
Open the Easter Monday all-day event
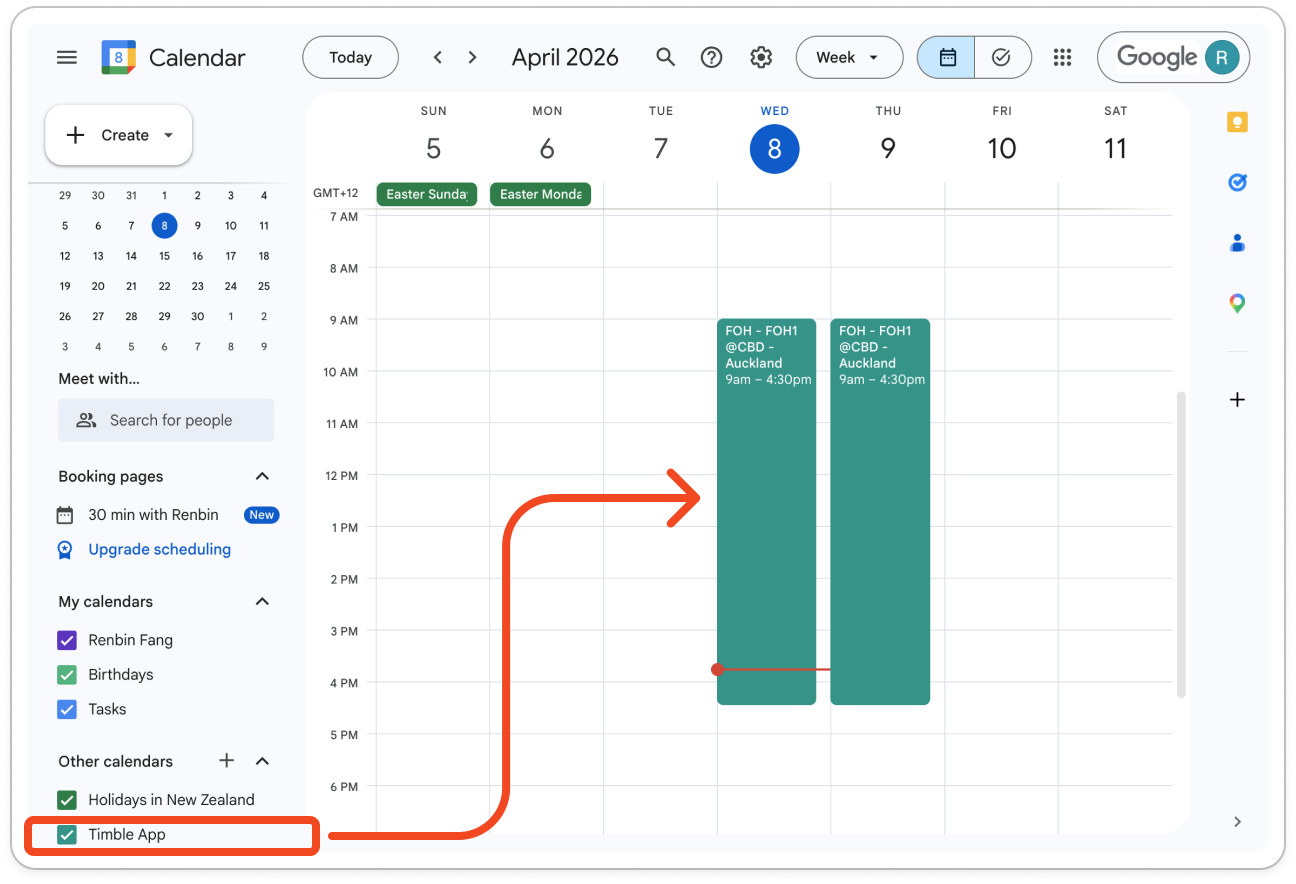(540, 194)
